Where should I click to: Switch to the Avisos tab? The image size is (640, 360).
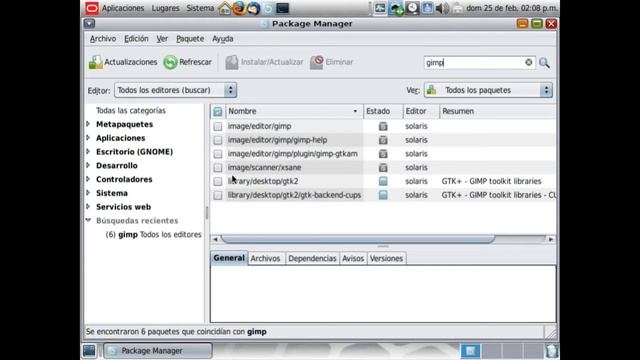click(x=353, y=258)
